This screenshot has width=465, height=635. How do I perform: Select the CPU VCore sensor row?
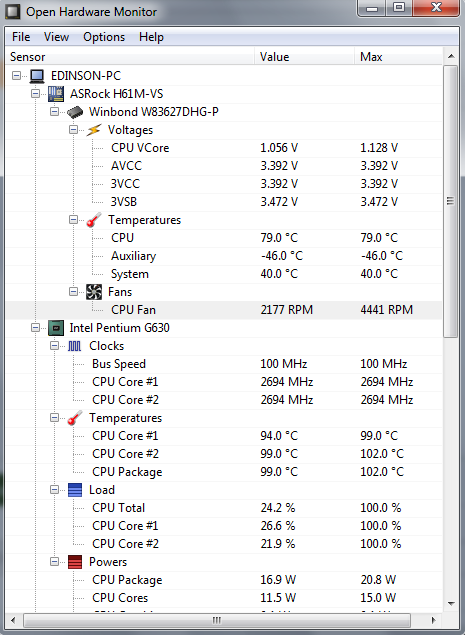point(224,148)
